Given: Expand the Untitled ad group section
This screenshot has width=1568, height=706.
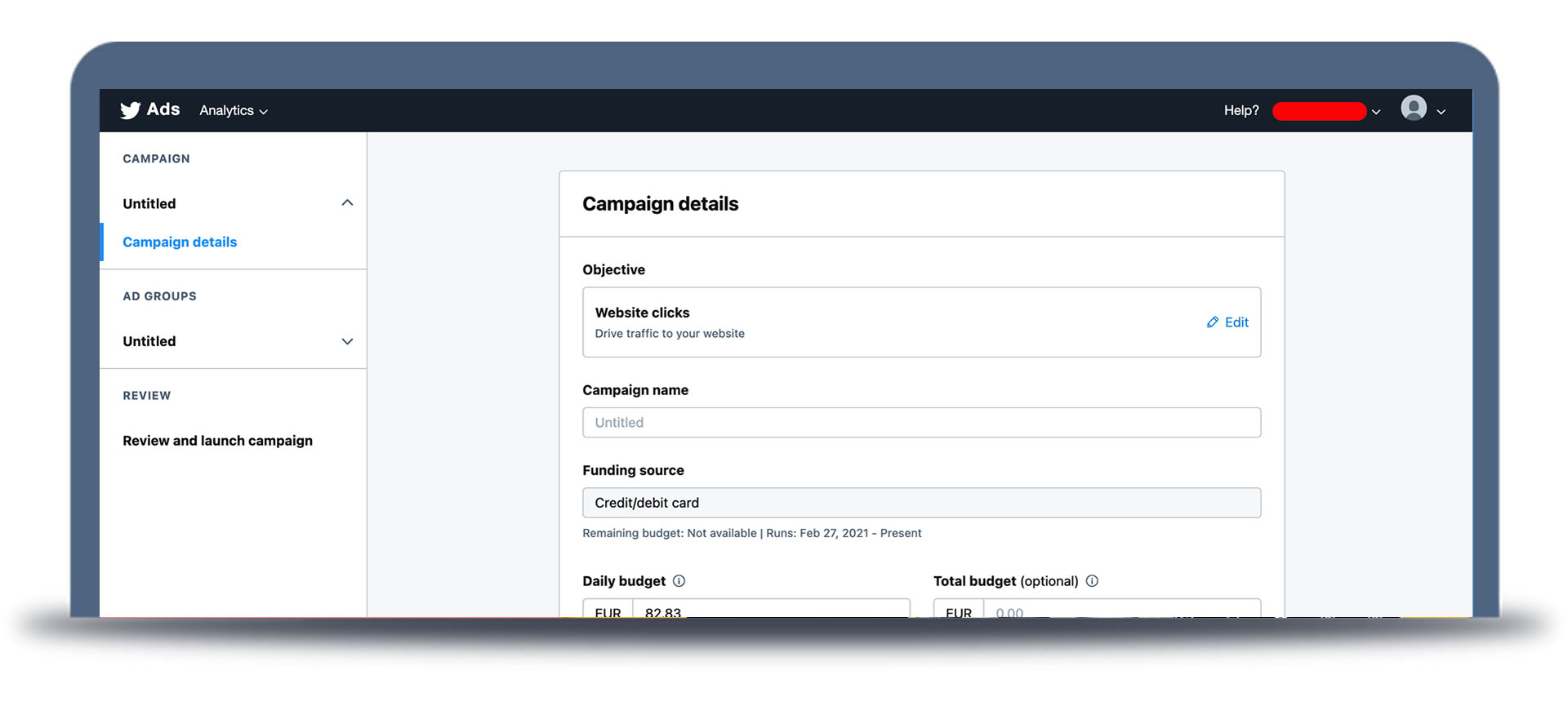Looking at the screenshot, I should [347, 341].
